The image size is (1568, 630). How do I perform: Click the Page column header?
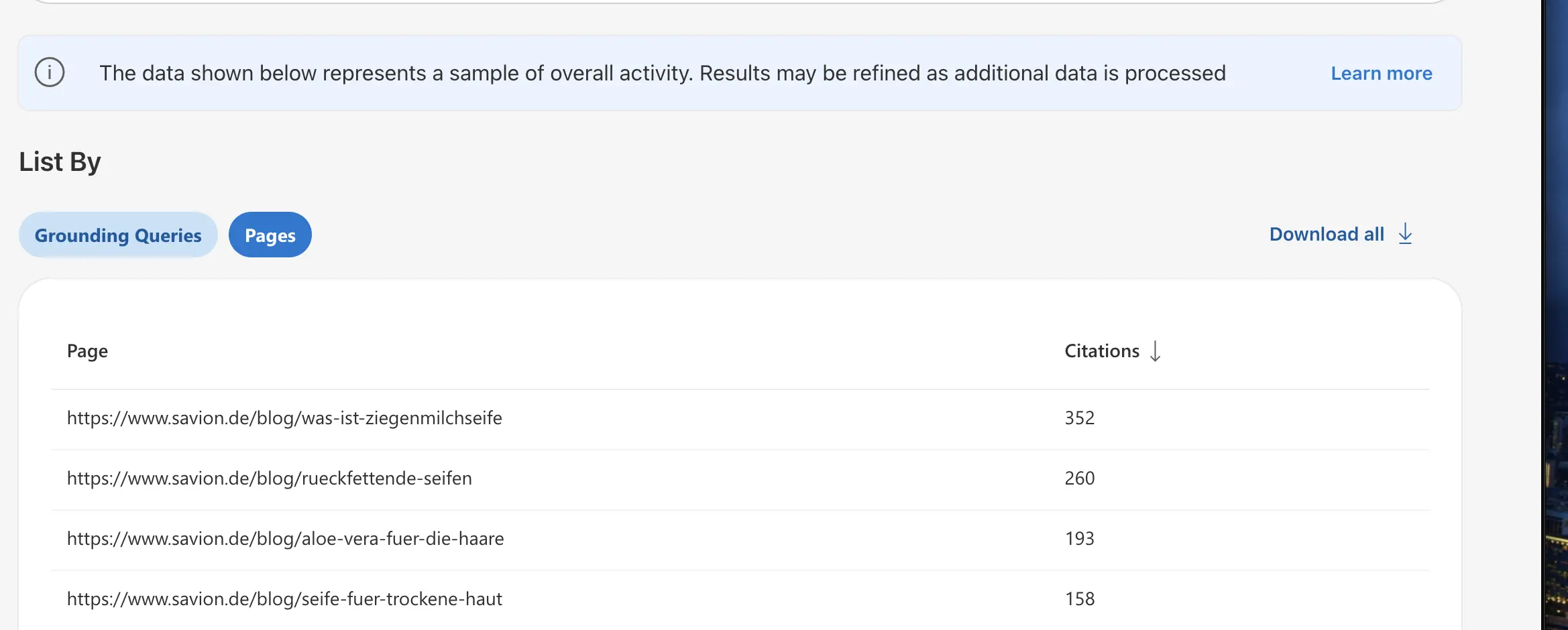[x=87, y=351]
